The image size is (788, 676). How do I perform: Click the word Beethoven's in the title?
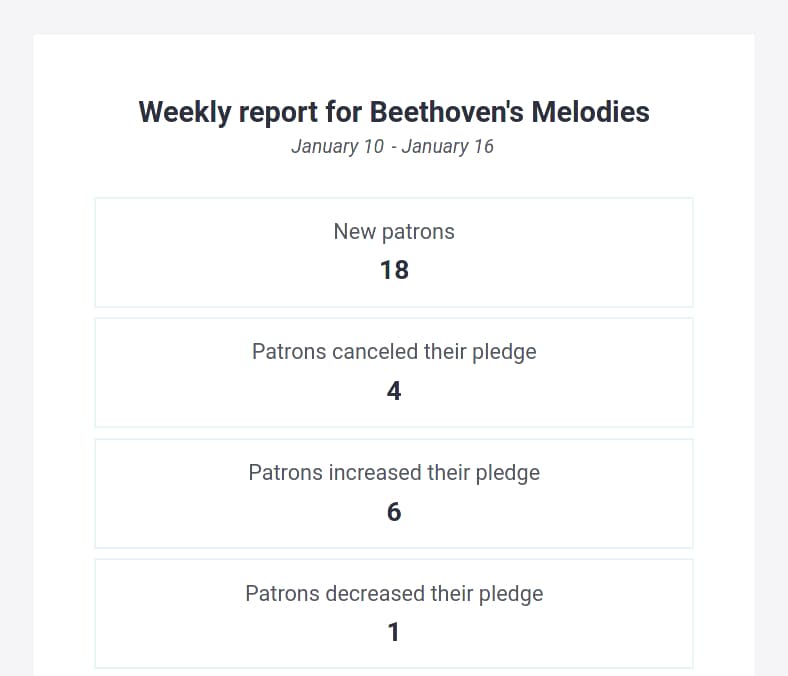446,112
